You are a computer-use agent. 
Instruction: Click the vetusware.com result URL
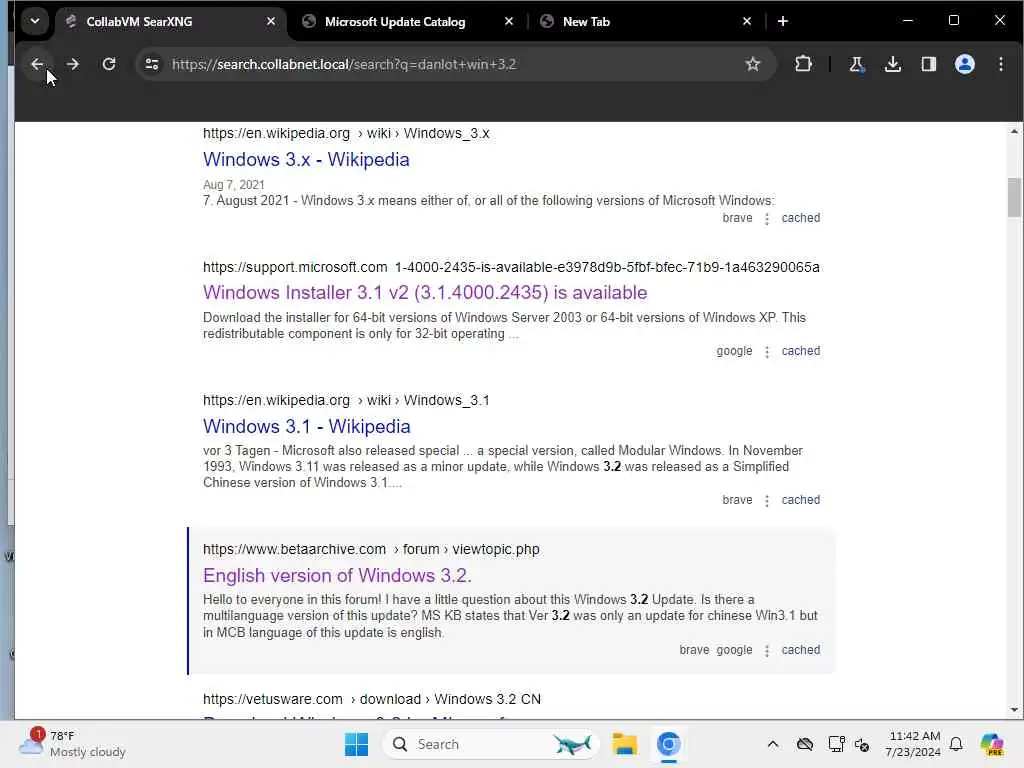click(372, 699)
